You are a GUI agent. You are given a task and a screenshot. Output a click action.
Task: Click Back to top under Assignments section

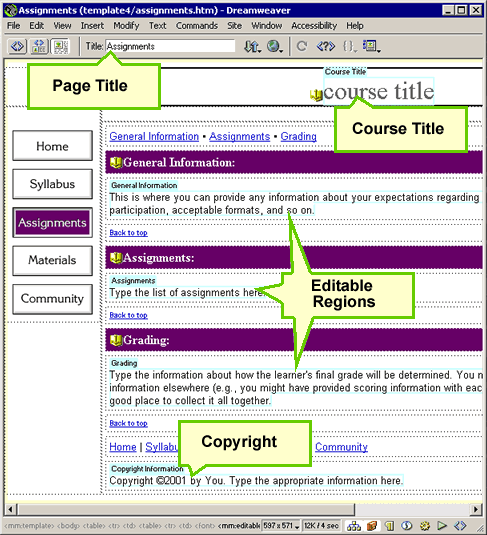[128, 315]
